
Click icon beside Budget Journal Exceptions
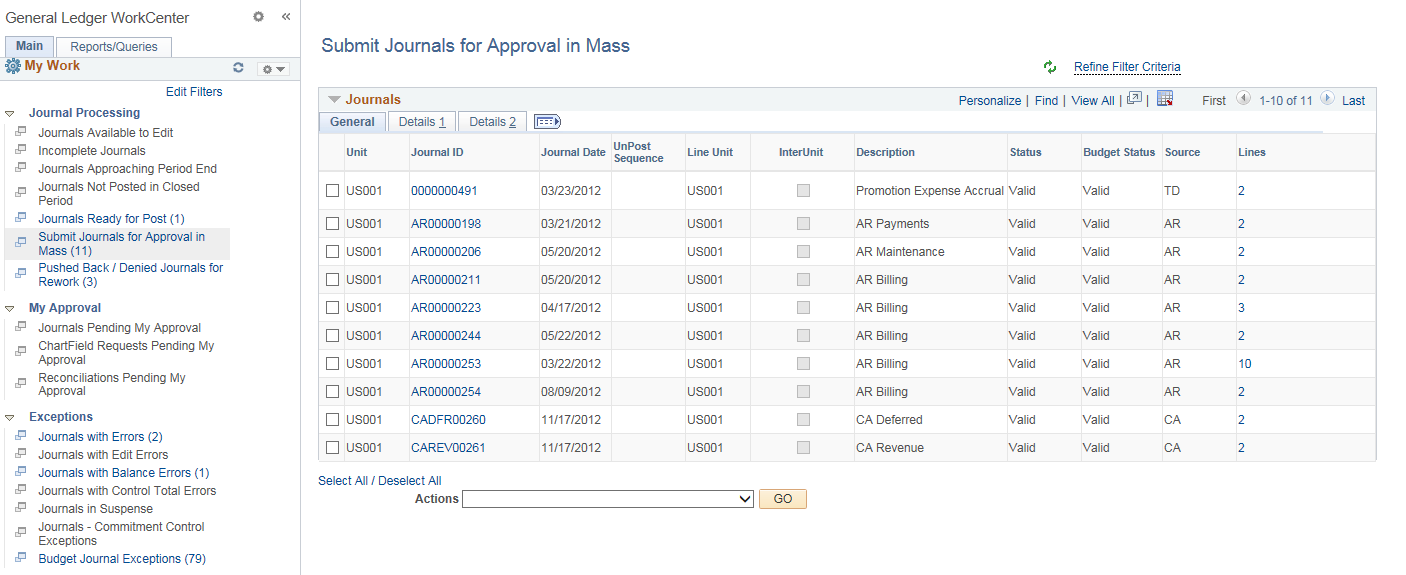click(x=21, y=558)
